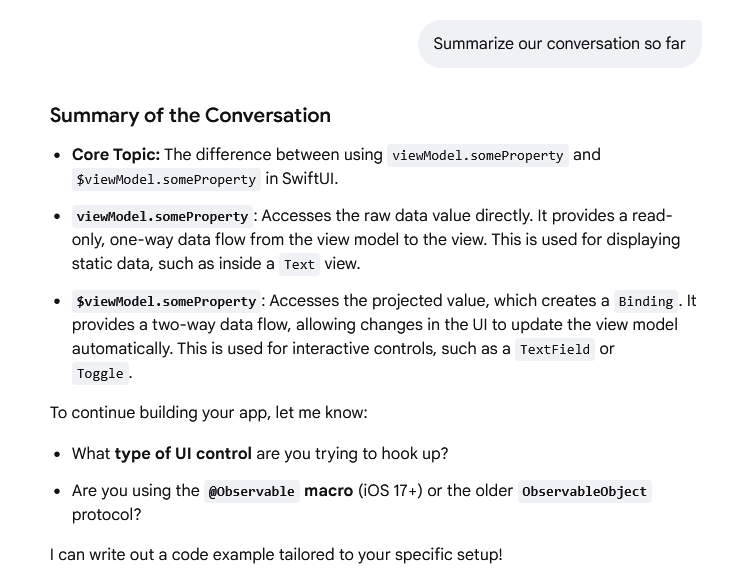Click the "Toggle" inline code chip
Viewport: 747px width, 578px height.
click(x=100, y=373)
